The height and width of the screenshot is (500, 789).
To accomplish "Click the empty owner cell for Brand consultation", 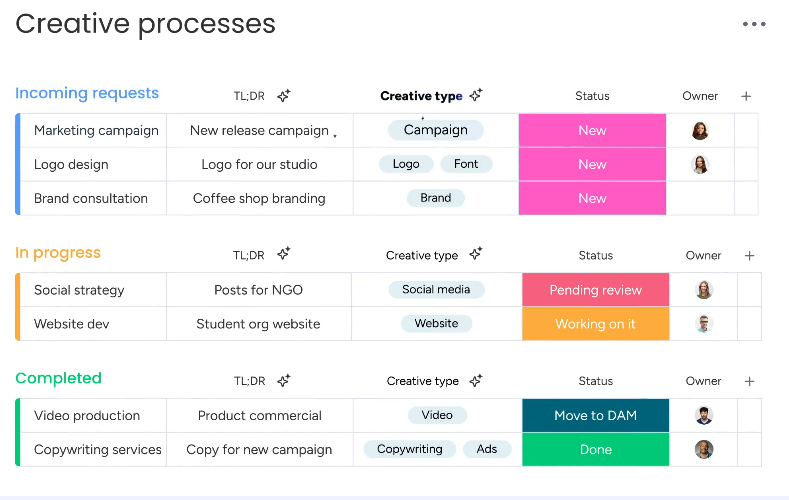I will click(x=700, y=198).
